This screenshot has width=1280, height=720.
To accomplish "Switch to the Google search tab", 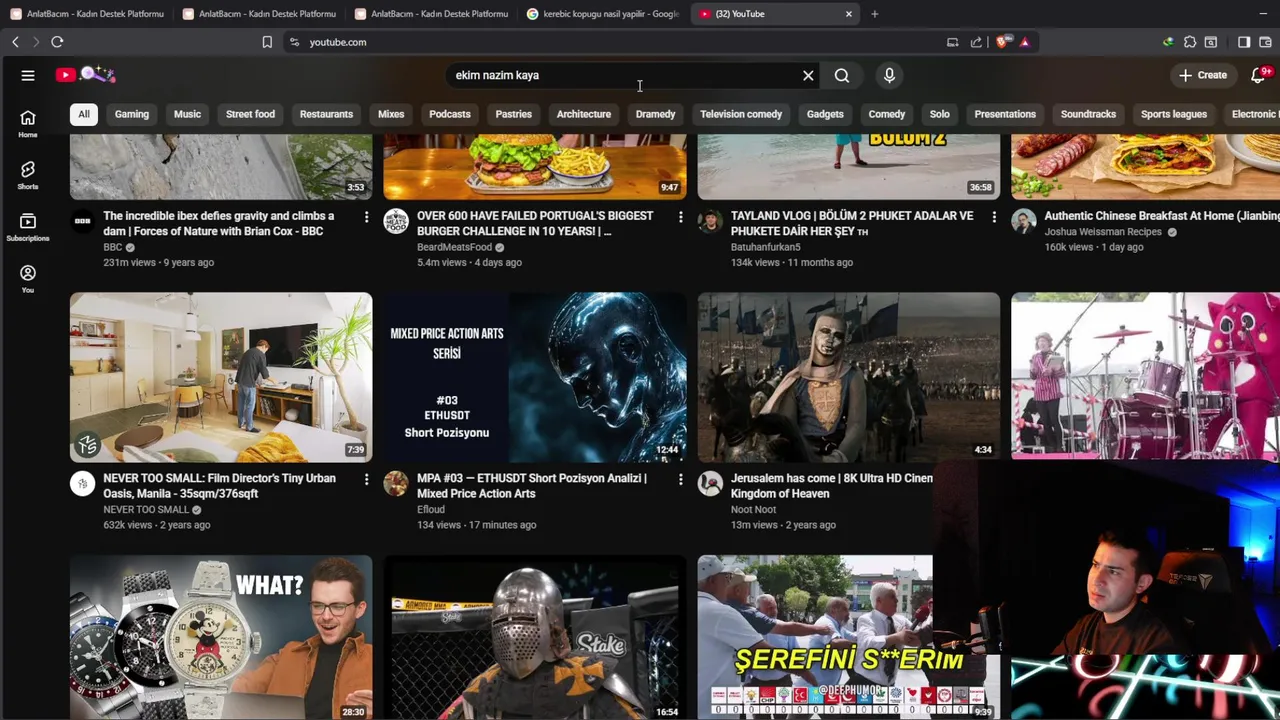I will pyautogui.click(x=603, y=14).
